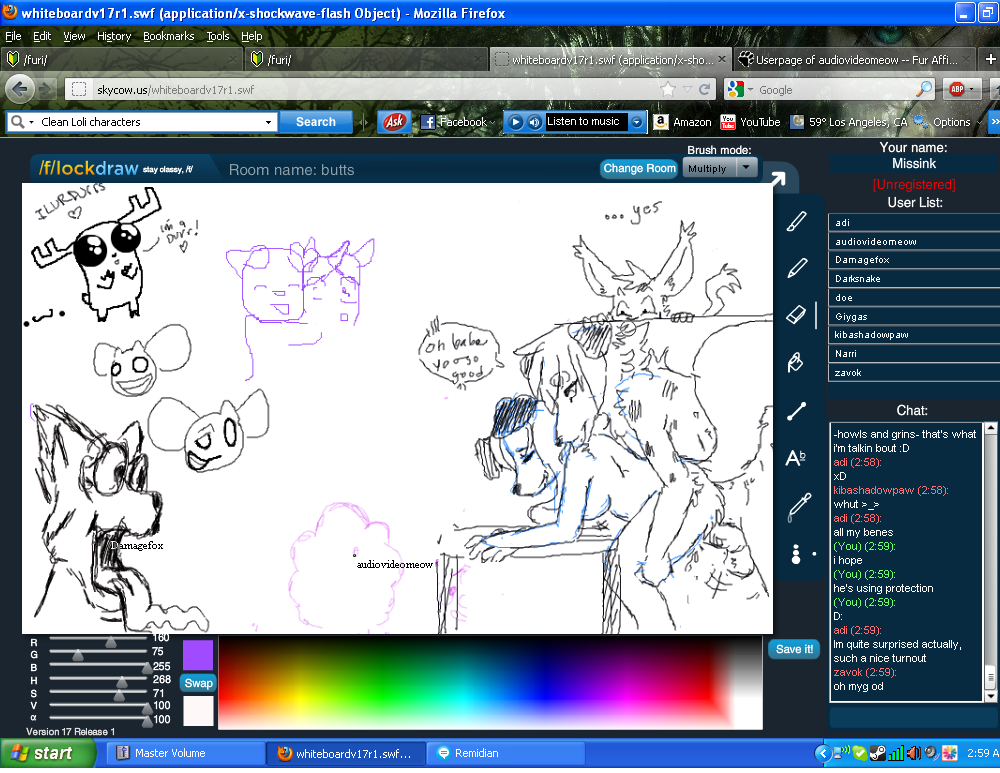Click the speaker icon in the music widget

[x=534, y=122]
